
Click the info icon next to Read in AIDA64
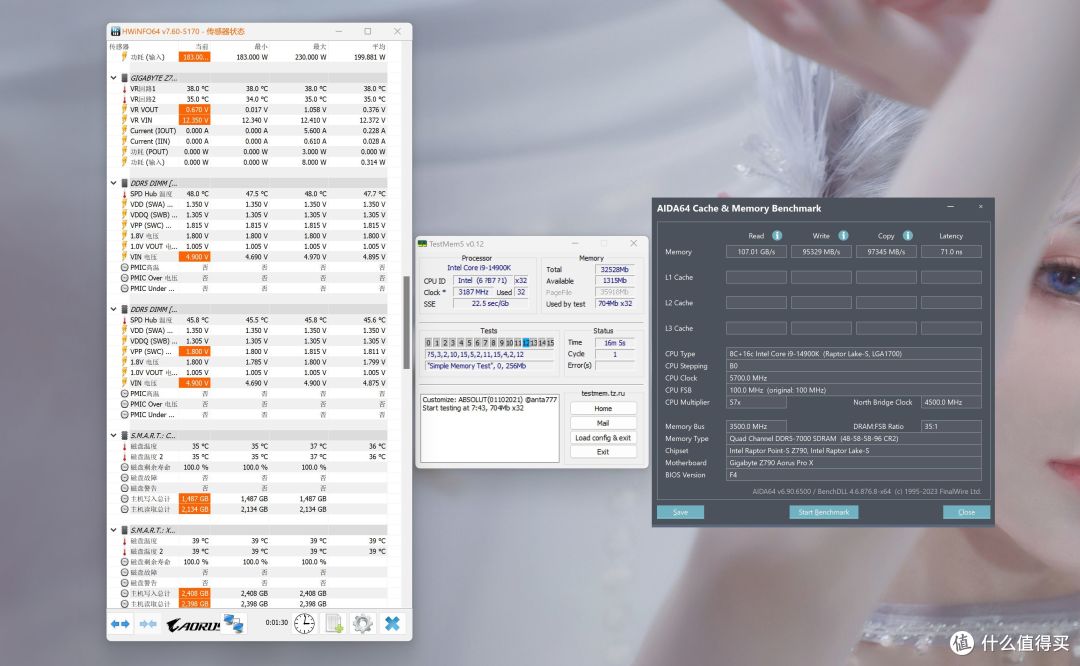(x=777, y=236)
